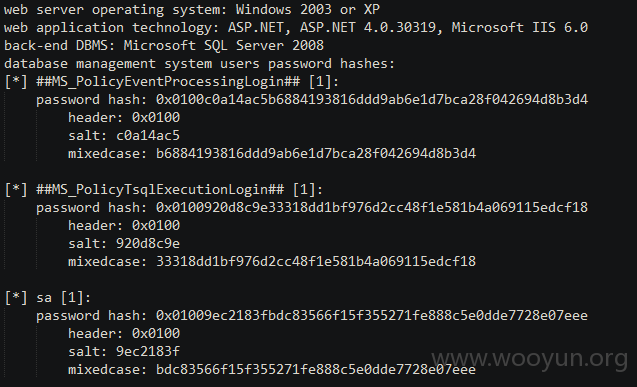
Task: Click the asterisk marker beside sa
Action: point(16,297)
